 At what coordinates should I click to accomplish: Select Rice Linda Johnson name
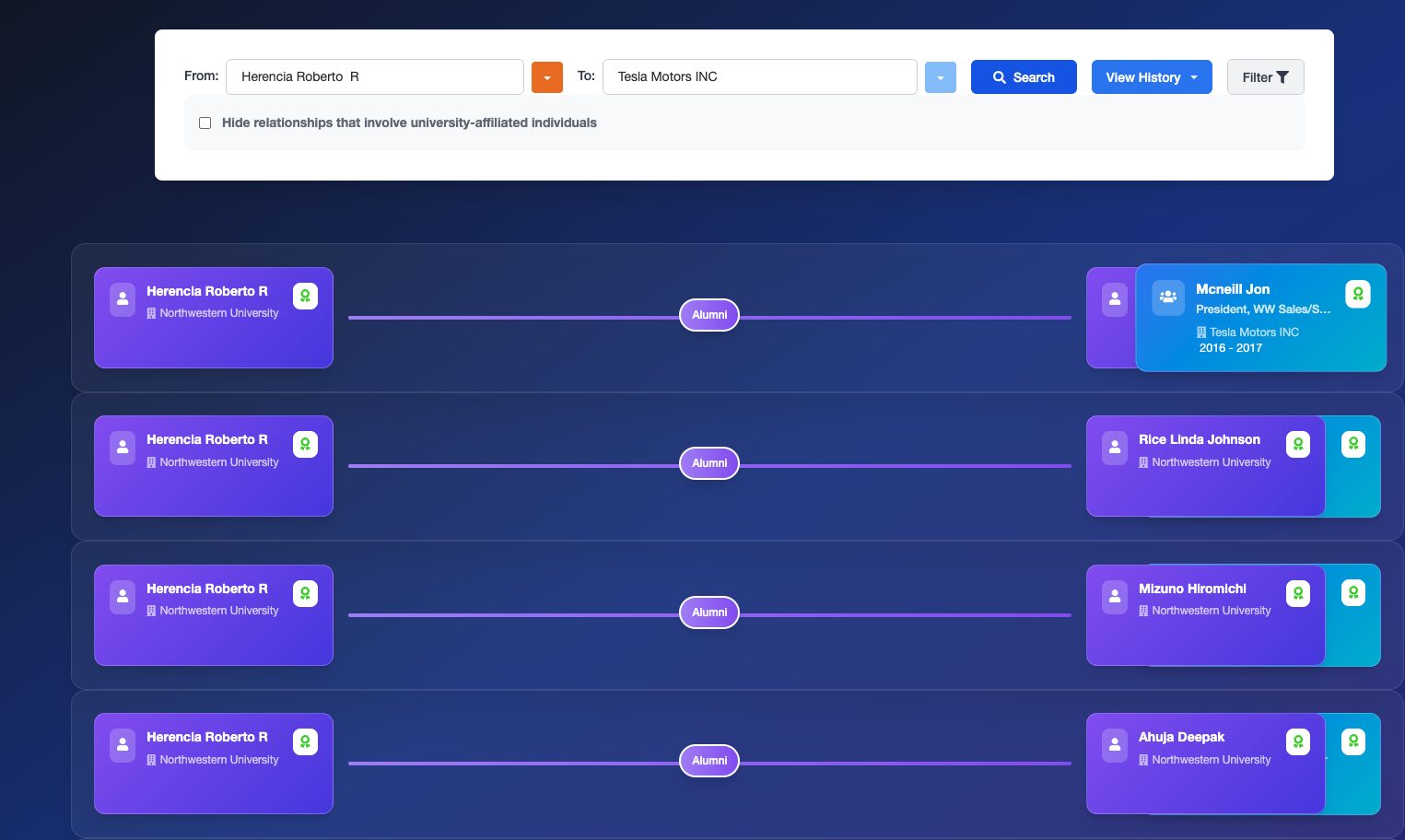1200,439
